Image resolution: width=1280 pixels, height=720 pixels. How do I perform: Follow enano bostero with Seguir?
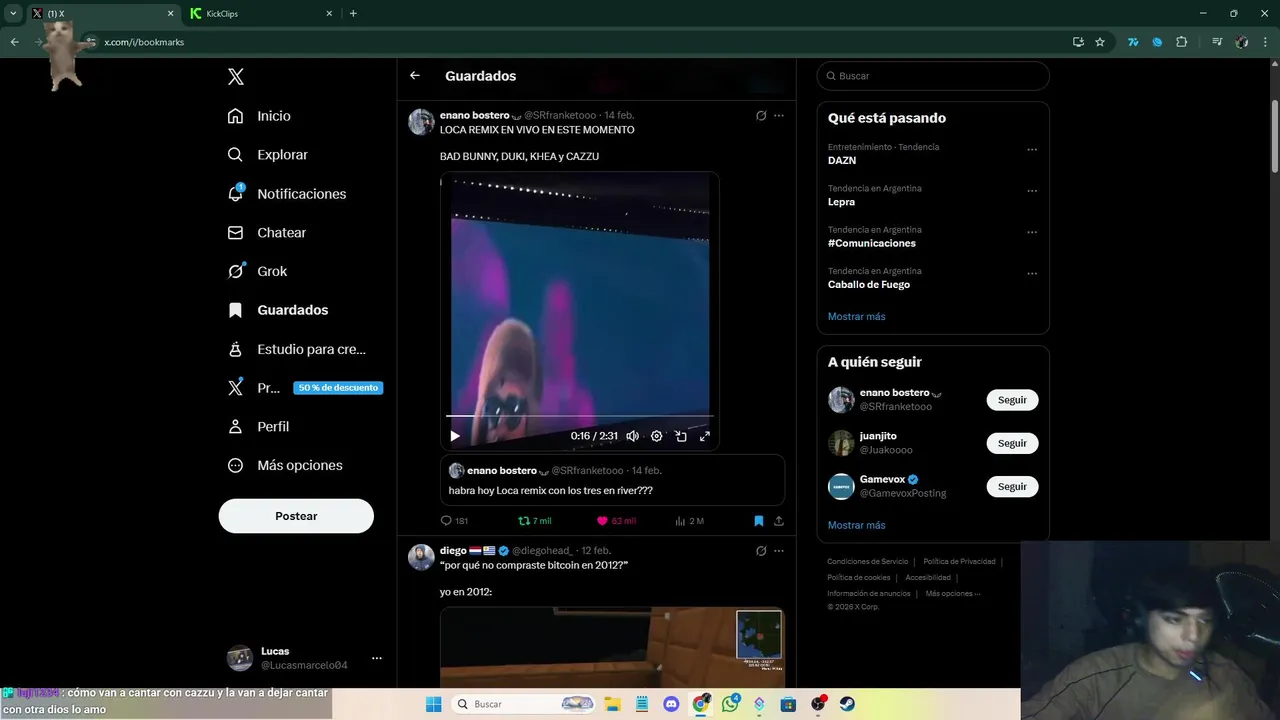click(1012, 400)
